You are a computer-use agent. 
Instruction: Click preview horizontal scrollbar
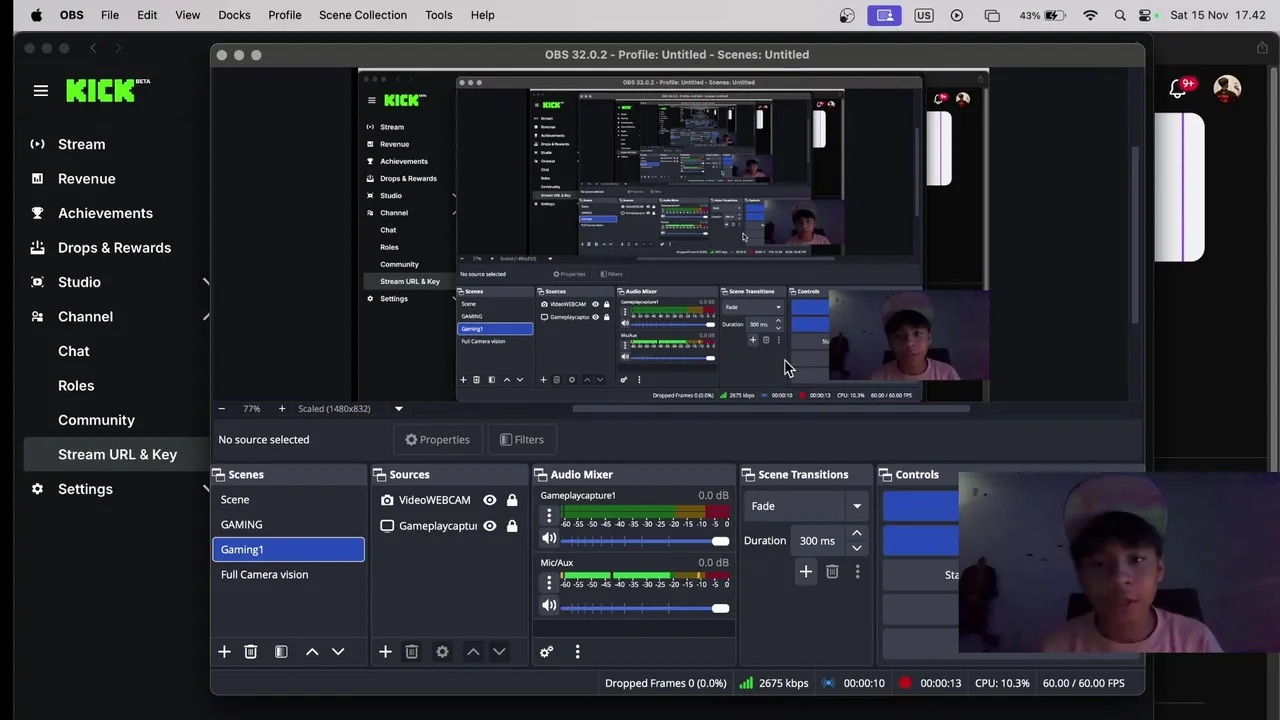coord(770,408)
